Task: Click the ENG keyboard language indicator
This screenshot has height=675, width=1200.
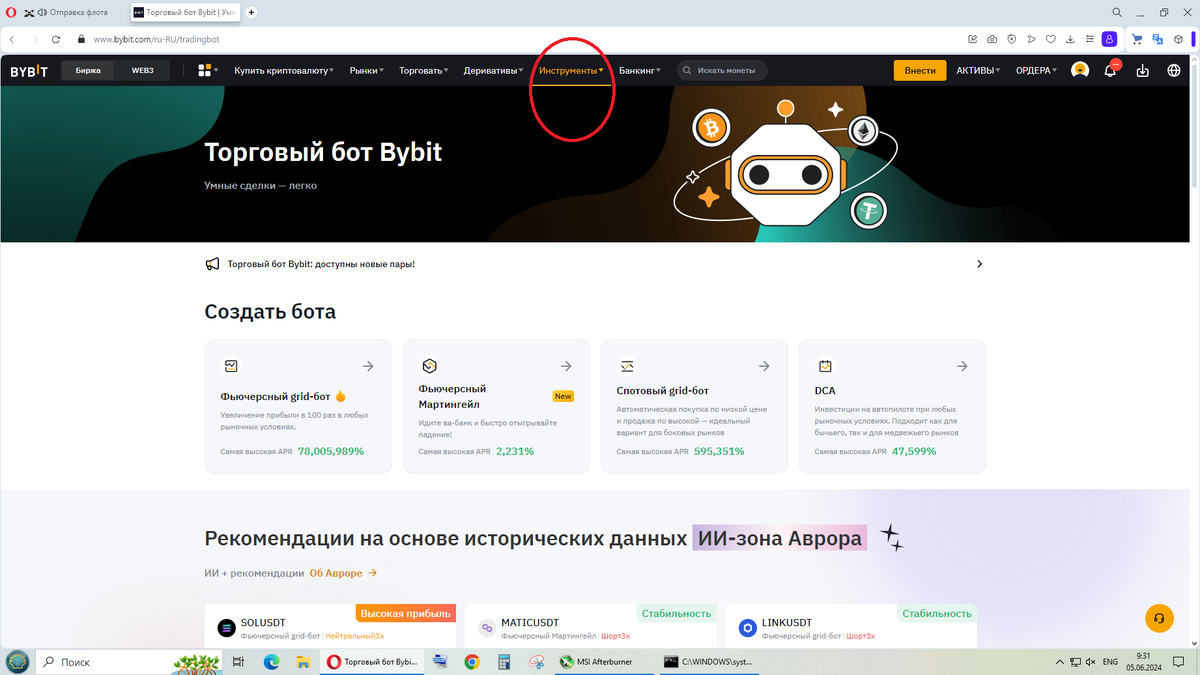Action: [x=1110, y=662]
